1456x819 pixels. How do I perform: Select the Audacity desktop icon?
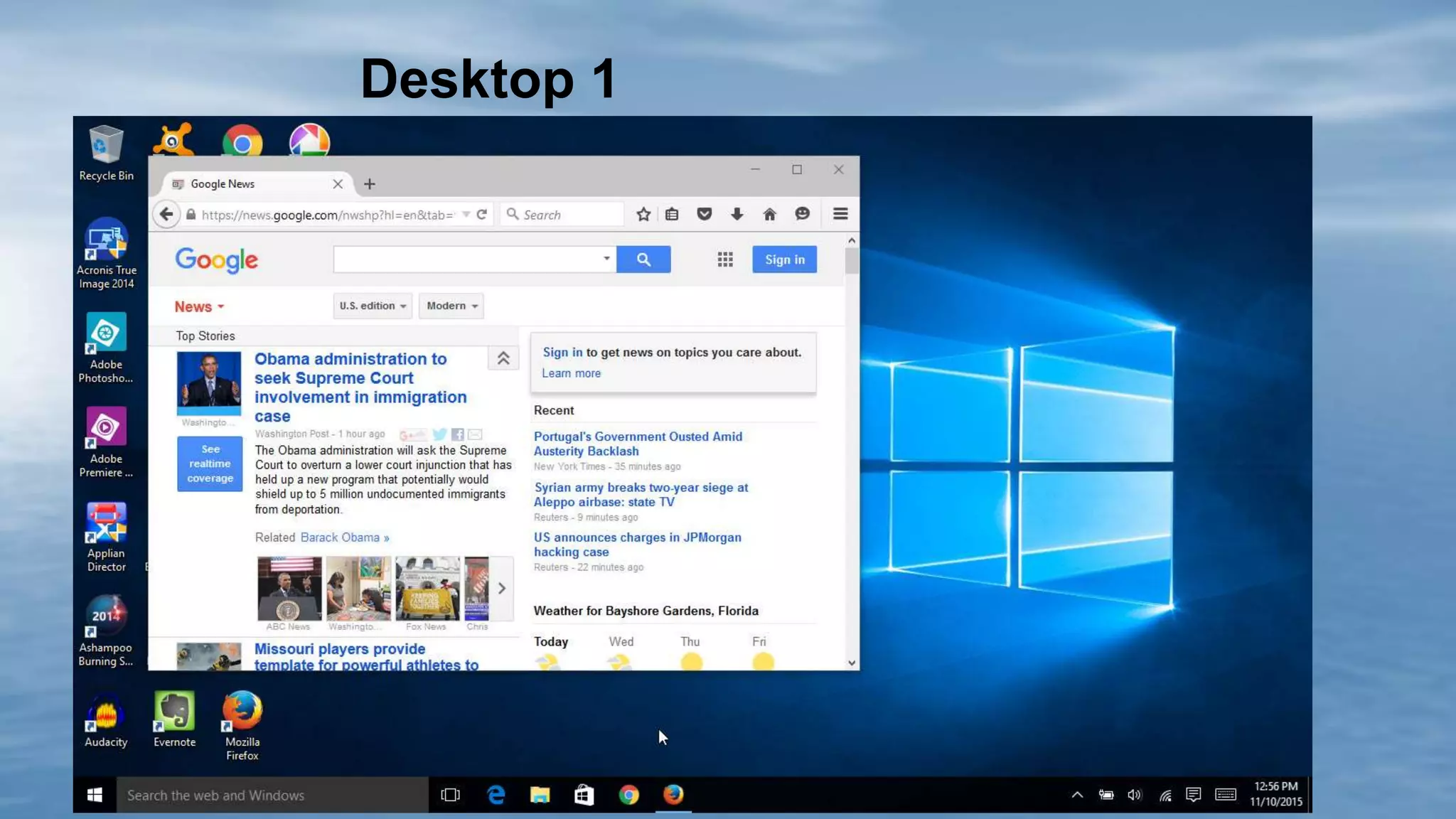pos(106,719)
